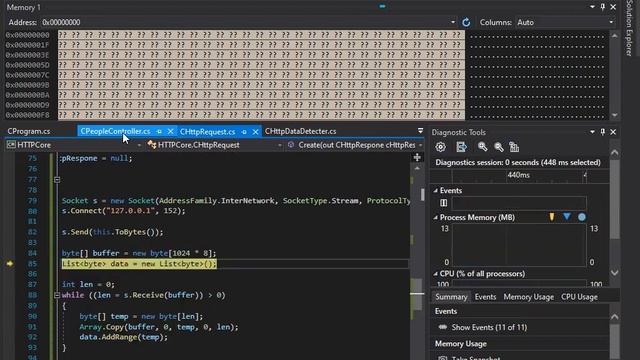Collapse the while loop at line 88

(57, 295)
